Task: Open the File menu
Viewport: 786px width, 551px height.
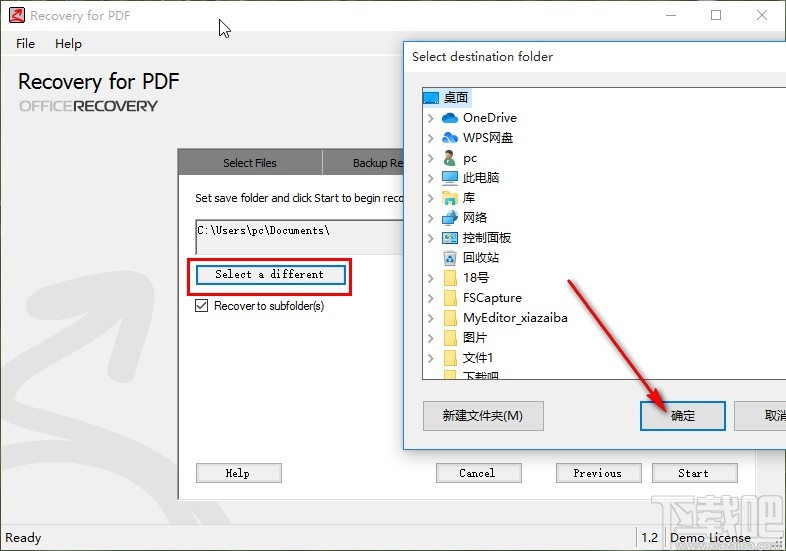Action: click(x=25, y=44)
